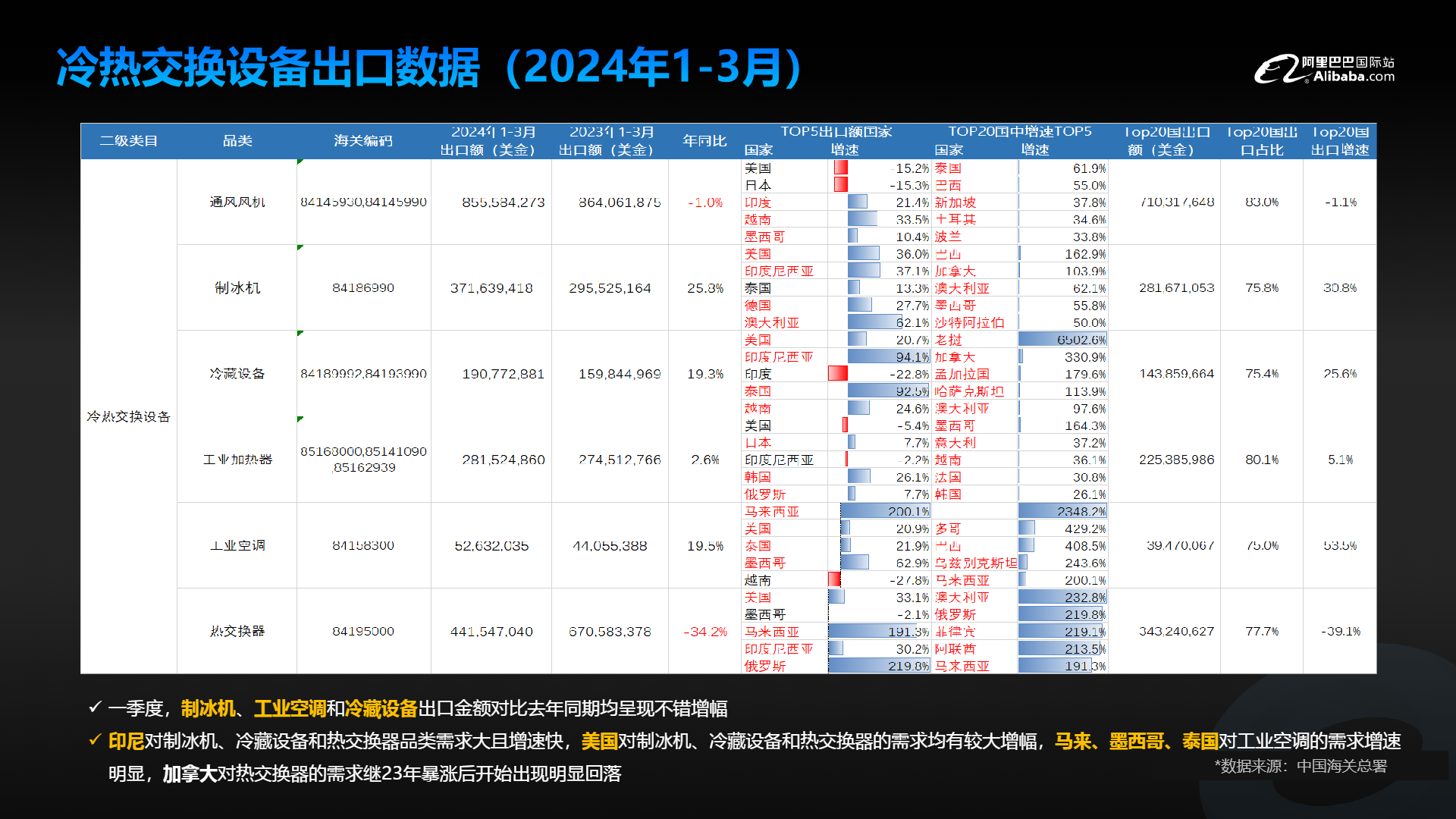Select the 工业空调 row label
Viewport: 1456px width, 819px height.
pos(237,545)
